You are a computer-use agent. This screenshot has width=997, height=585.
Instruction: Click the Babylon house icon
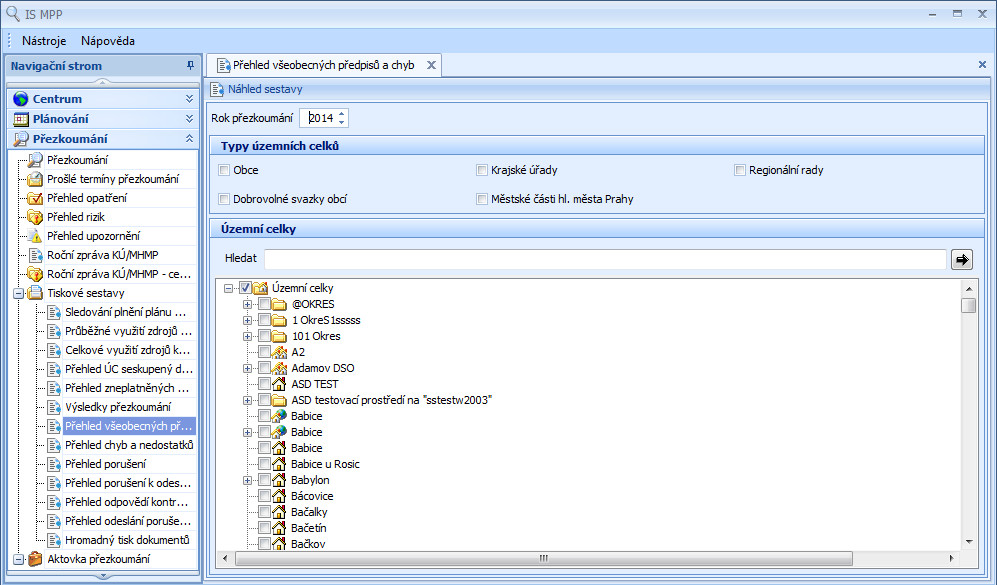pos(280,480)
